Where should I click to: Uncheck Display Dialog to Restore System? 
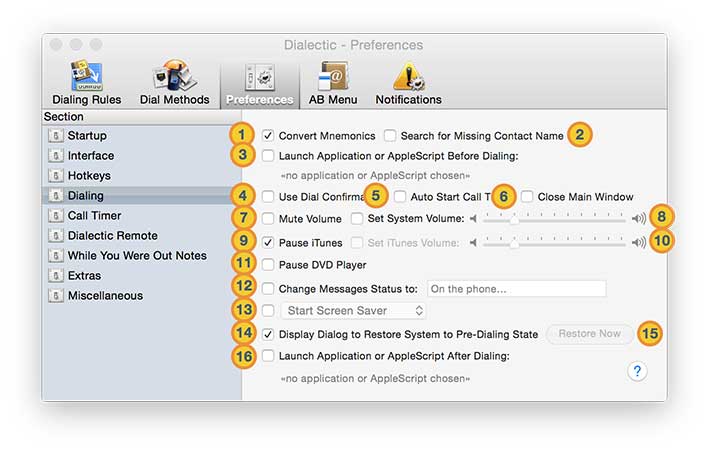point(268,334)
